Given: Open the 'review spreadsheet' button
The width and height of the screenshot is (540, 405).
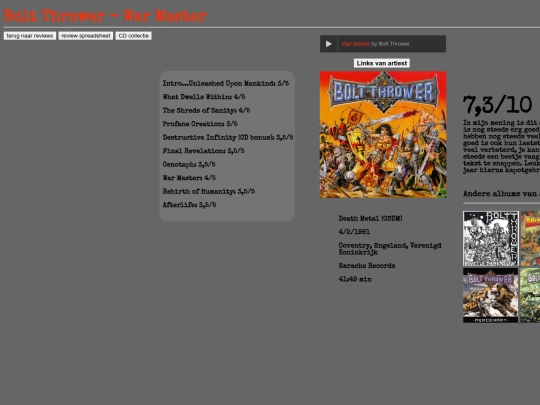Looking at the screenshot, I should pyautogui.click(x=86, y=36).
